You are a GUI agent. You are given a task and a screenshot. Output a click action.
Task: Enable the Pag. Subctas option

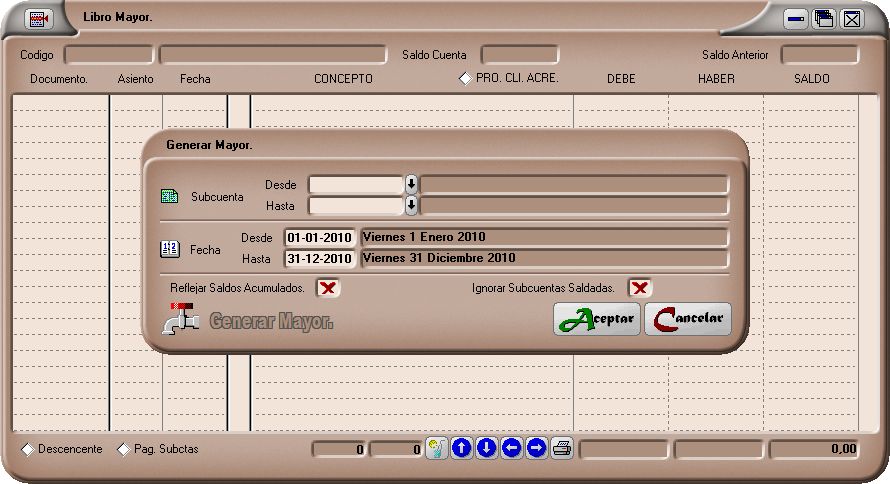[x=124, y=450]
